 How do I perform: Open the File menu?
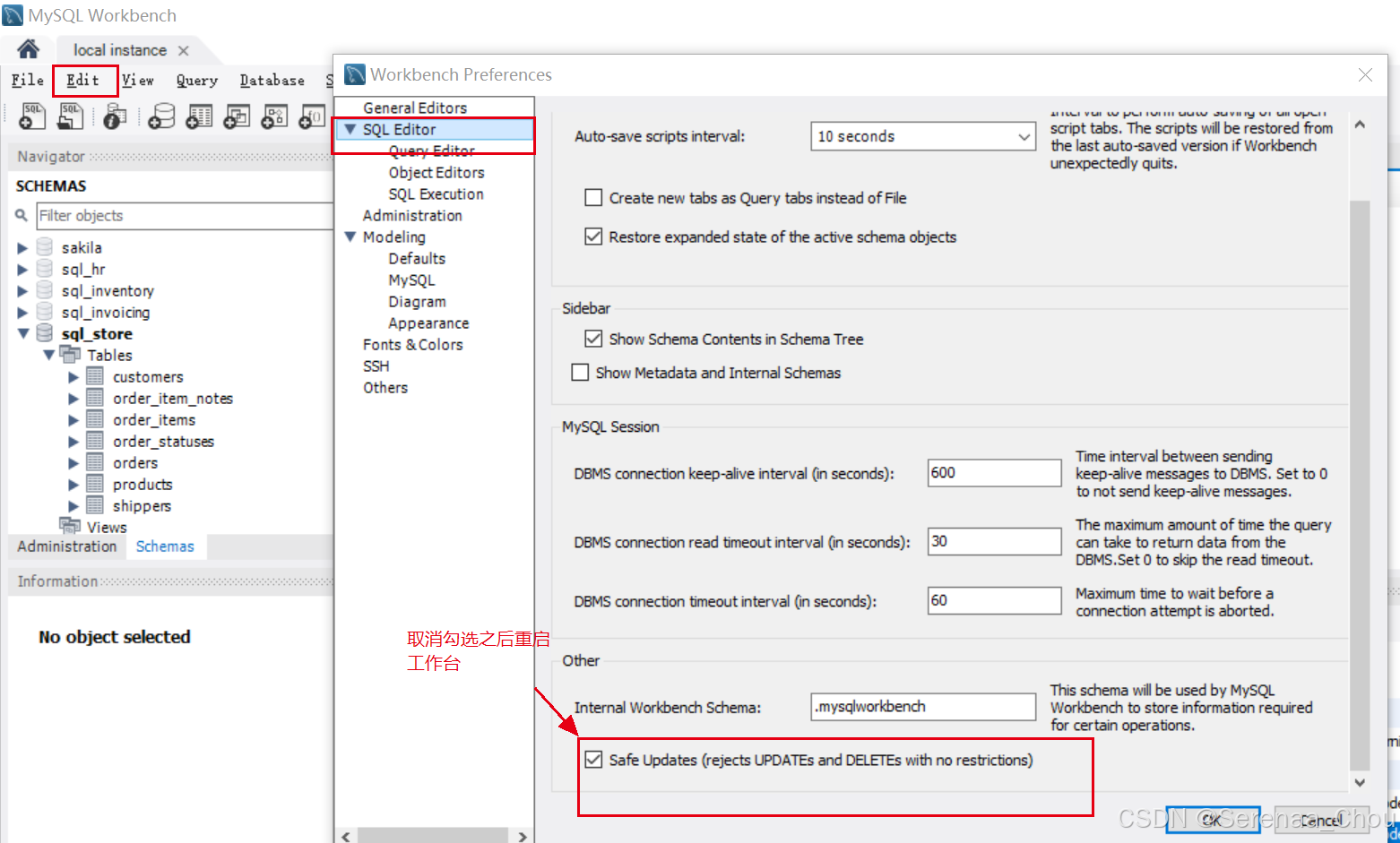click(27, 80)
